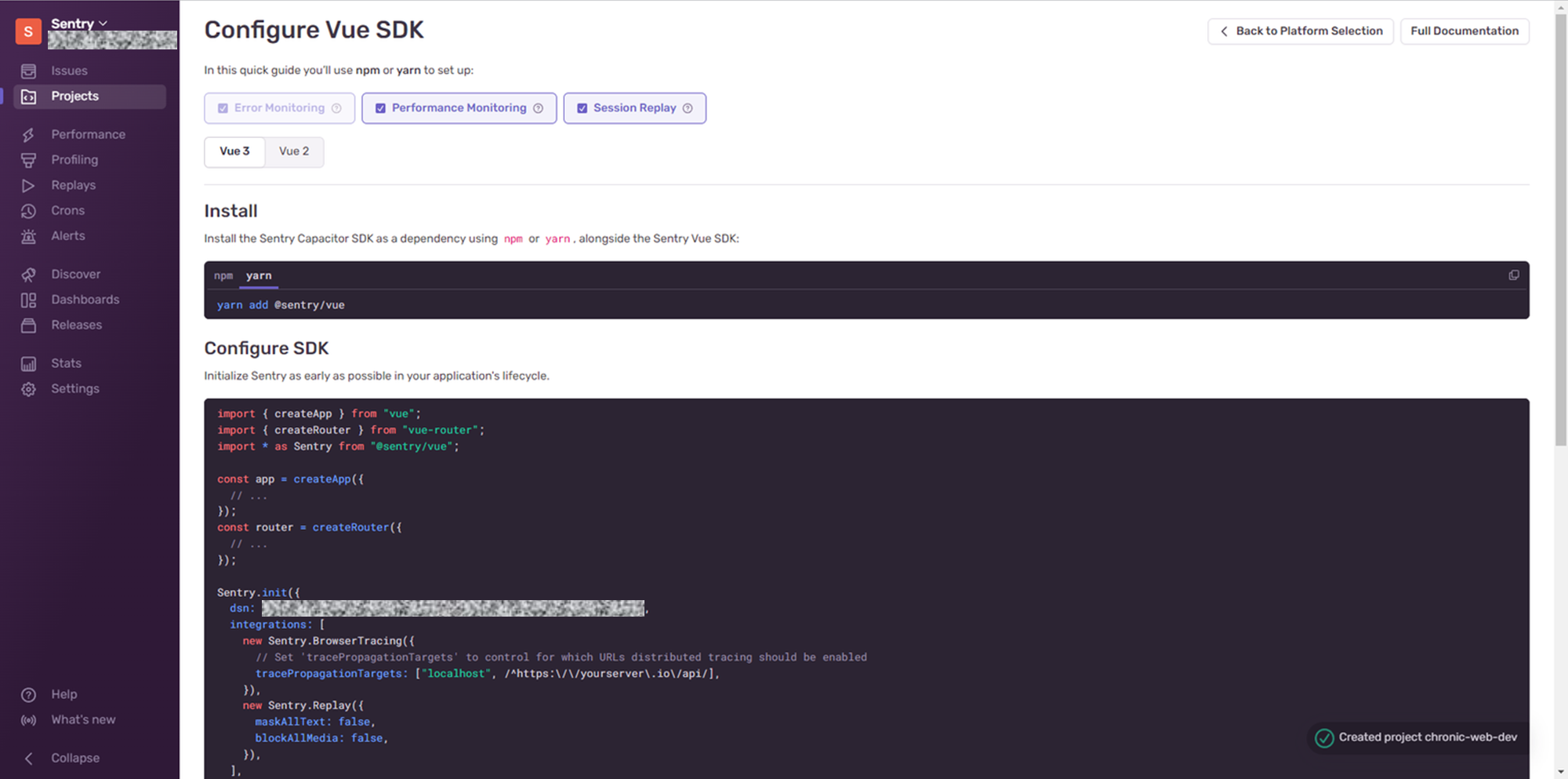The width and height of the screenshot is (1568, 779).
Task: Click the Releases sidebar icon
Action: tap(29, 326)
